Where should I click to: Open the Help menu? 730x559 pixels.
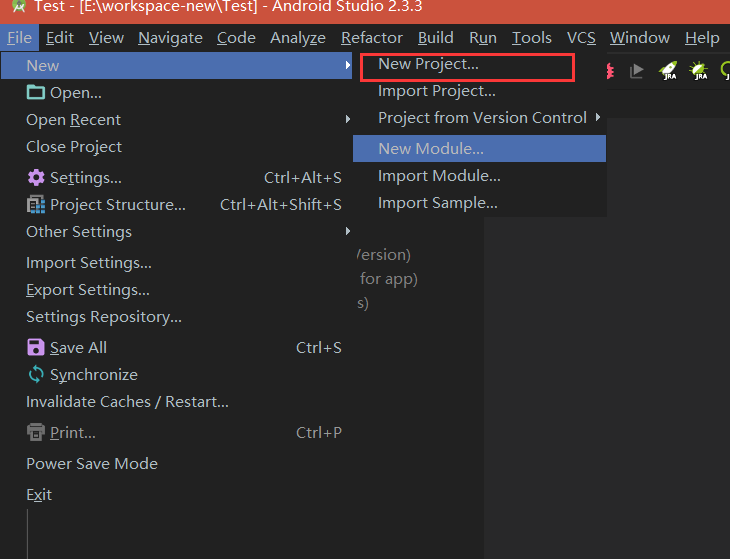pyautogui.click(x=702, y=38)
